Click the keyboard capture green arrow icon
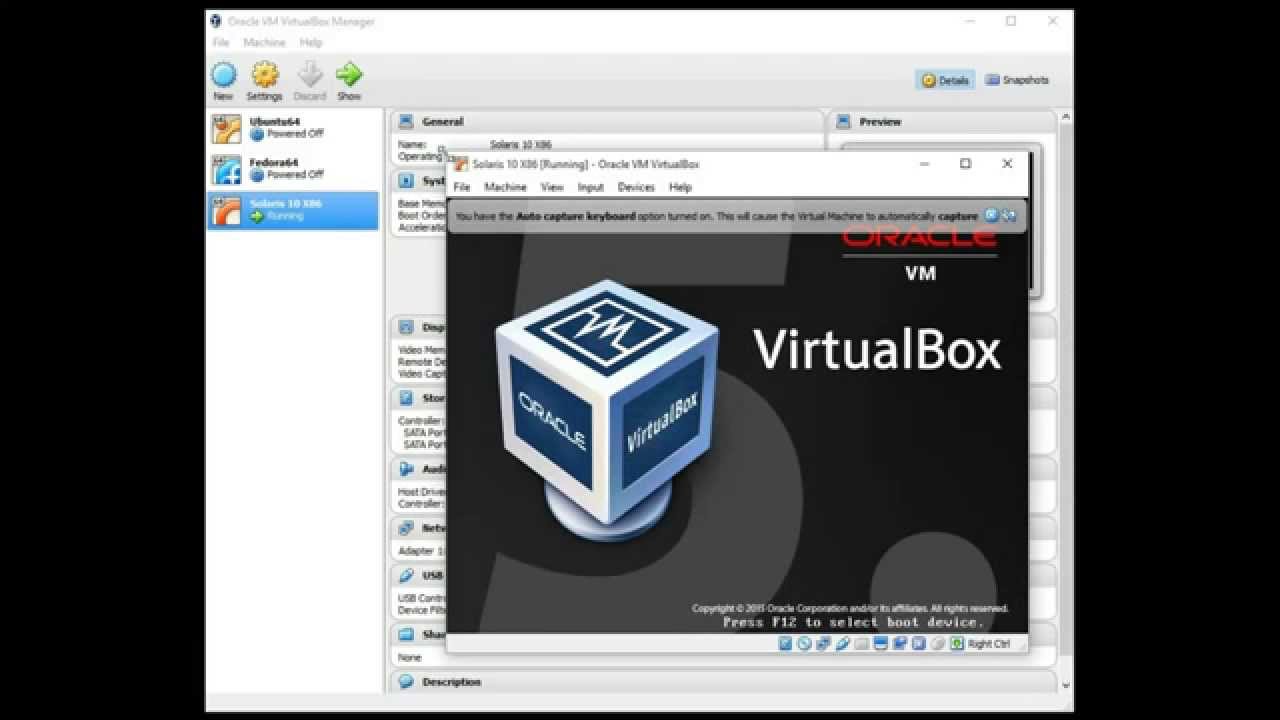1280x720 pixels. [956, 643]
